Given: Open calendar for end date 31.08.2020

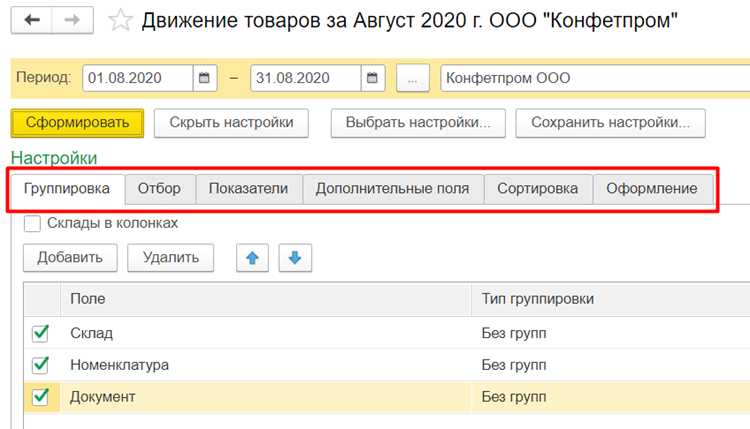Looking at the screenshot, I should [373, 78].
